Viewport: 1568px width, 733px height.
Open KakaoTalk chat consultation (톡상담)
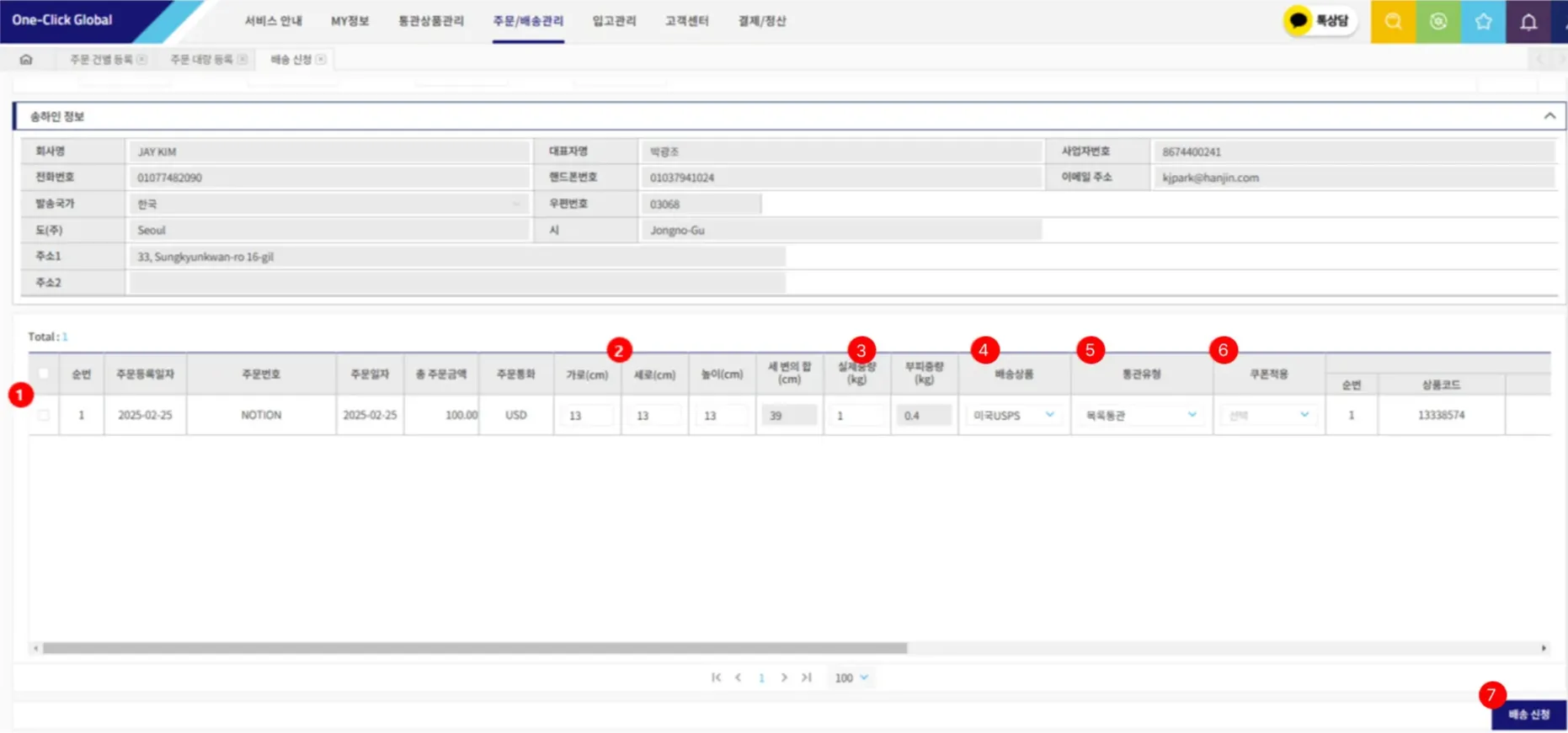click(x=1320, y=21)
